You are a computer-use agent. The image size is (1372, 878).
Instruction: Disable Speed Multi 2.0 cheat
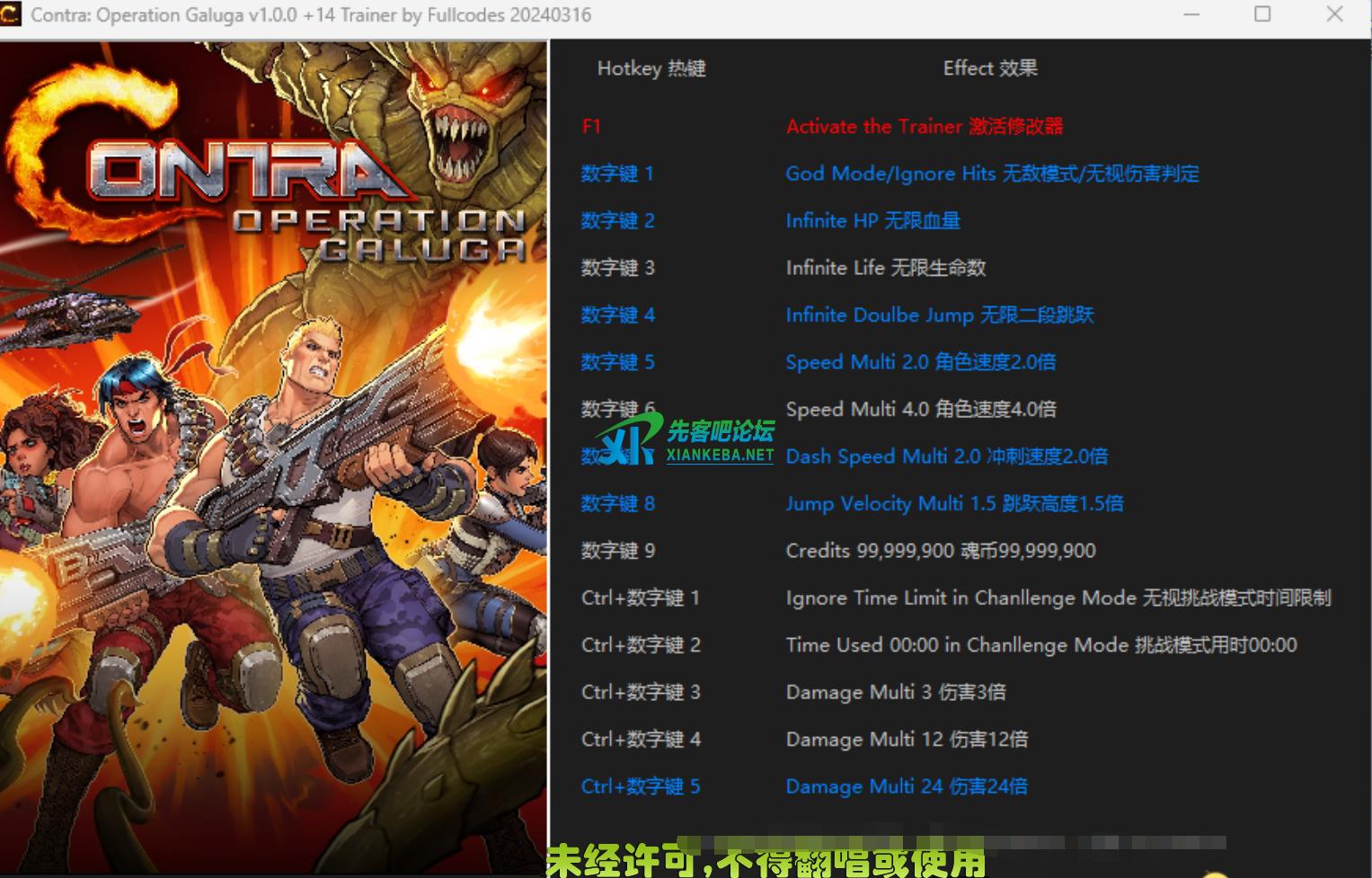coord(920,362)
